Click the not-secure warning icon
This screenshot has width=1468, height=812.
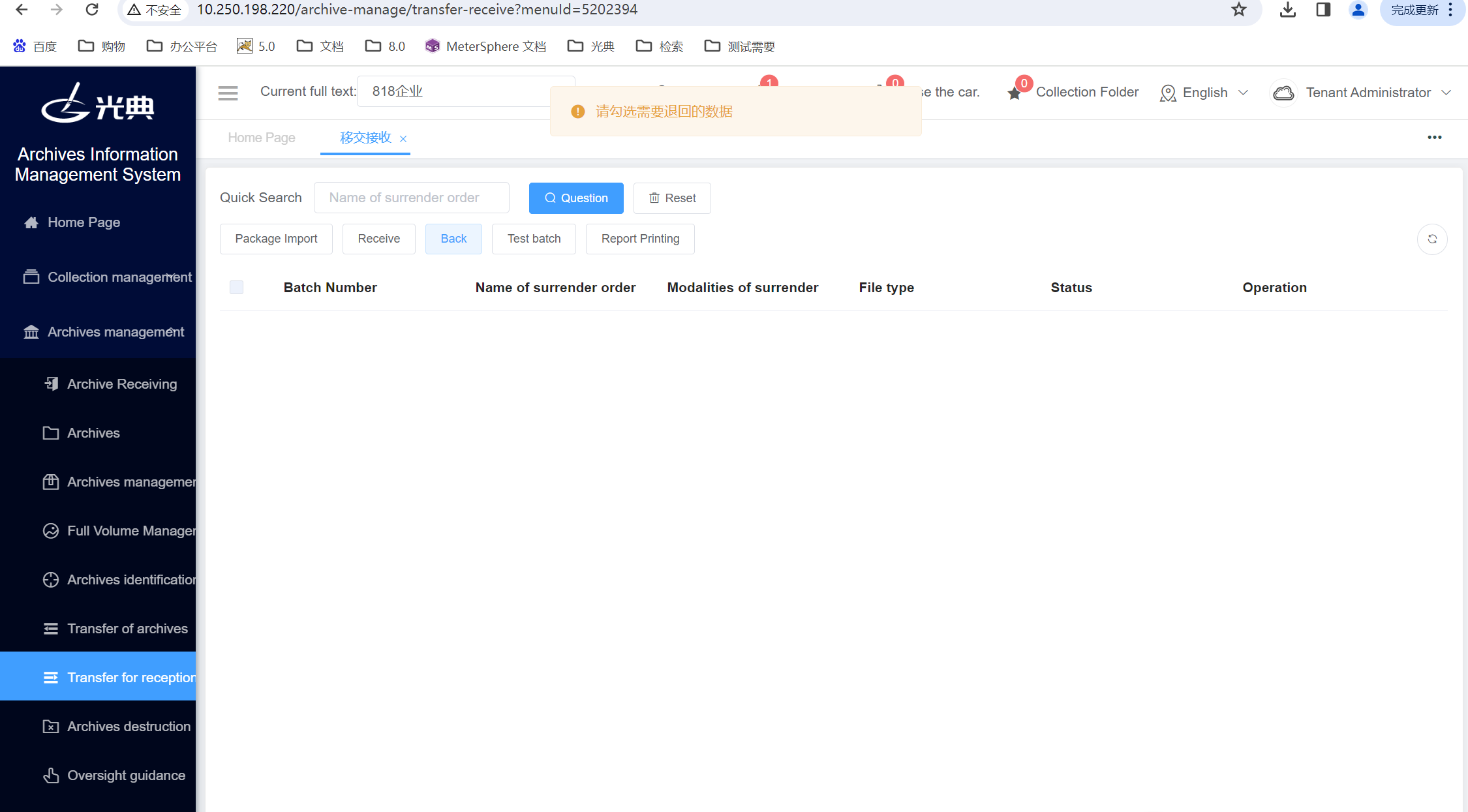click(134, 10)
